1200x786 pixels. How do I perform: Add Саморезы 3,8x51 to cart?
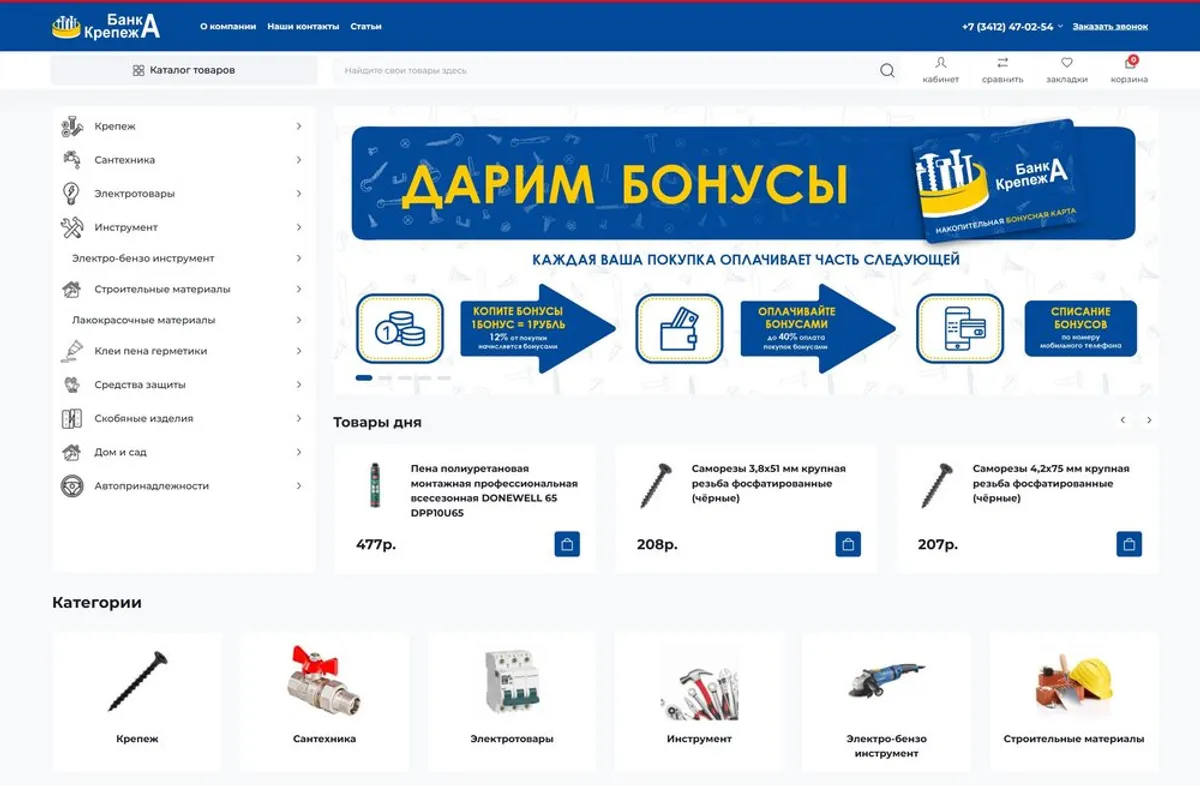point(848,545)
